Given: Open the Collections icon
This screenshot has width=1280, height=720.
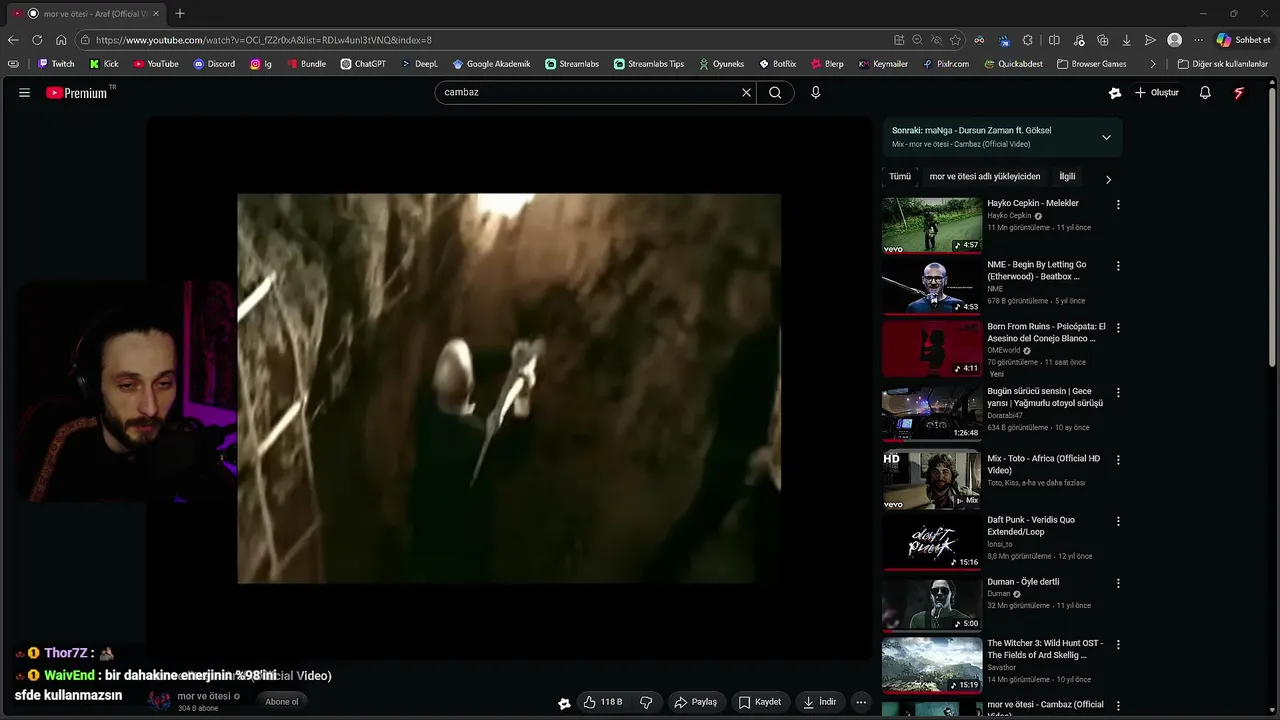Looking at the screenshot, I should [1103, 40].
